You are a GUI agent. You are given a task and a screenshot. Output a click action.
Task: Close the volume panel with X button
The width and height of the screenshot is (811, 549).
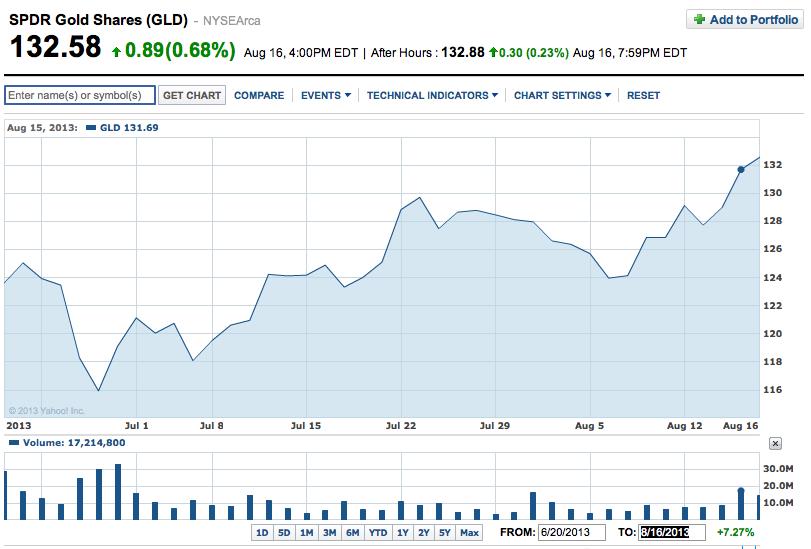[x=775, y=443]
